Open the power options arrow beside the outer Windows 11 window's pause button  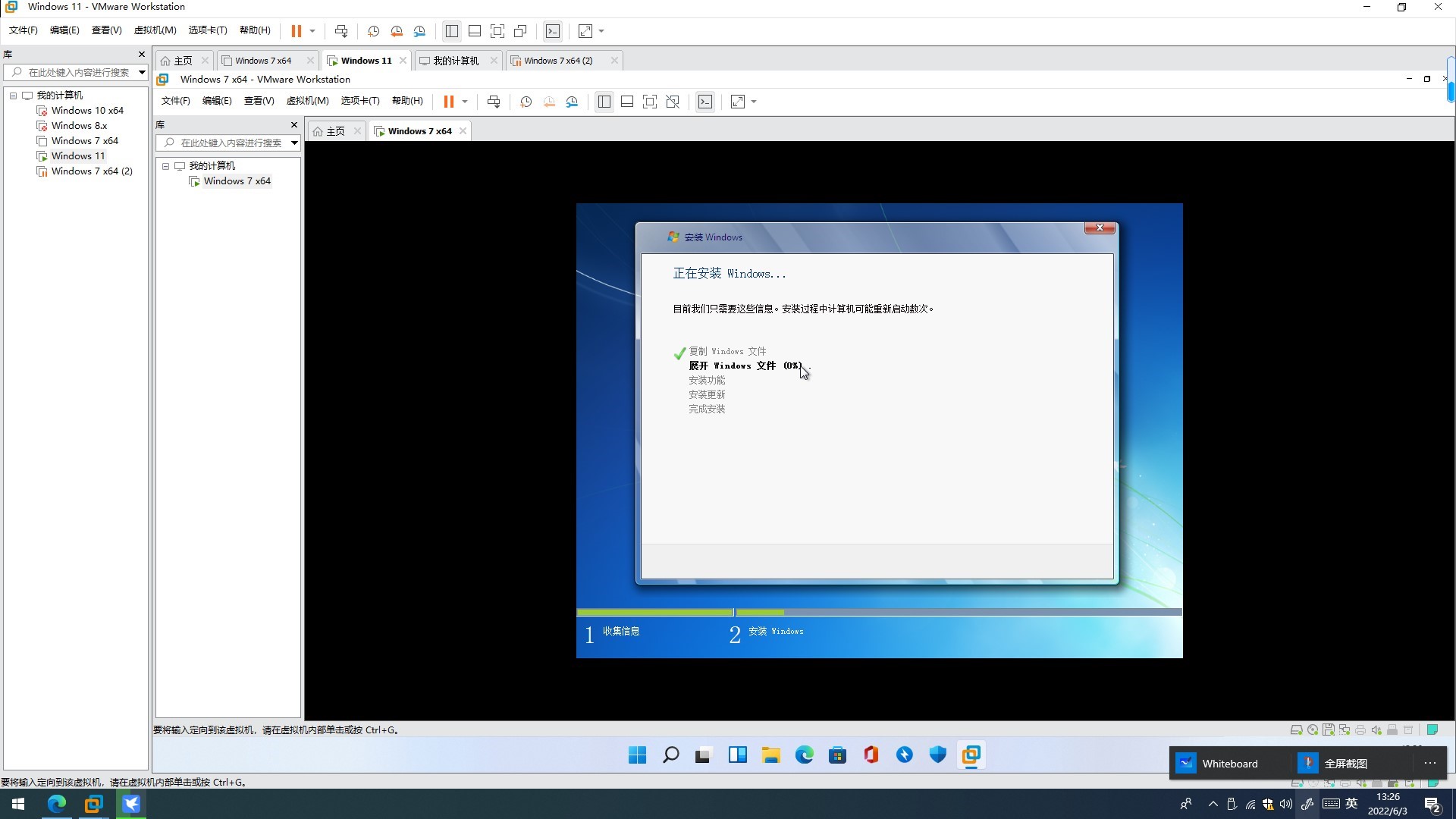[312, 31]
